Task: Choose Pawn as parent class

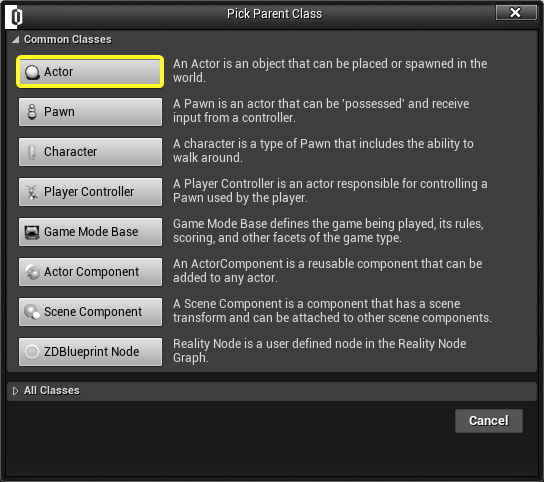Action: (x=91, y=112)
